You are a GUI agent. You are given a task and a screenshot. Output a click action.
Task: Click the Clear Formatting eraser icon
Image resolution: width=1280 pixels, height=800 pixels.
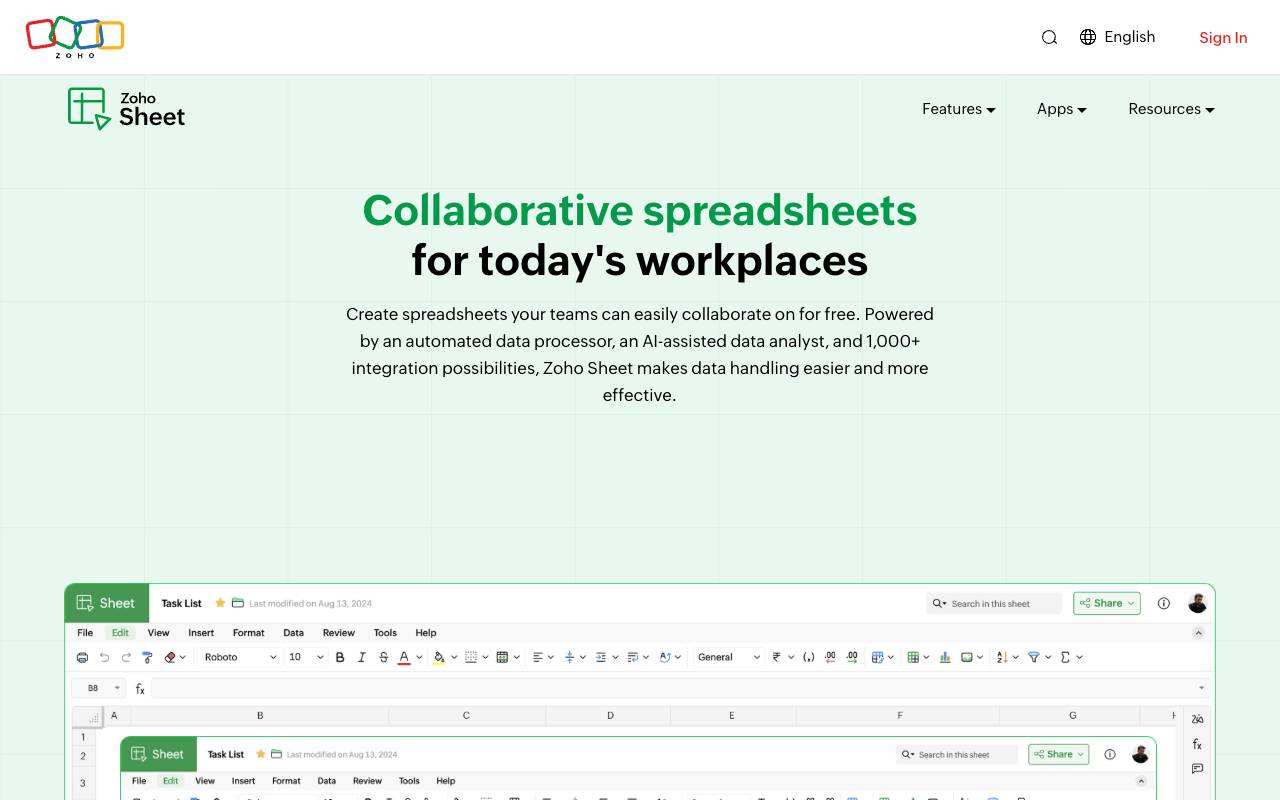170,657
